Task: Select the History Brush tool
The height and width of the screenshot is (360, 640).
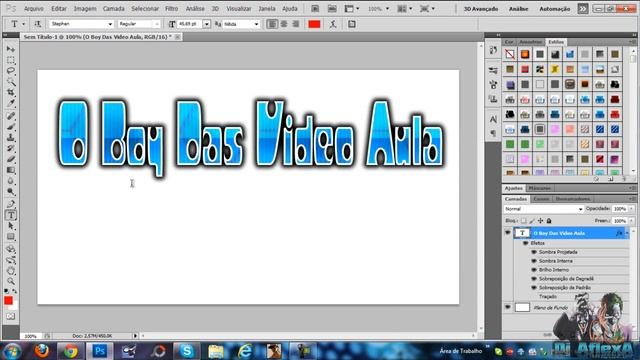Action: tap(11, 149)
